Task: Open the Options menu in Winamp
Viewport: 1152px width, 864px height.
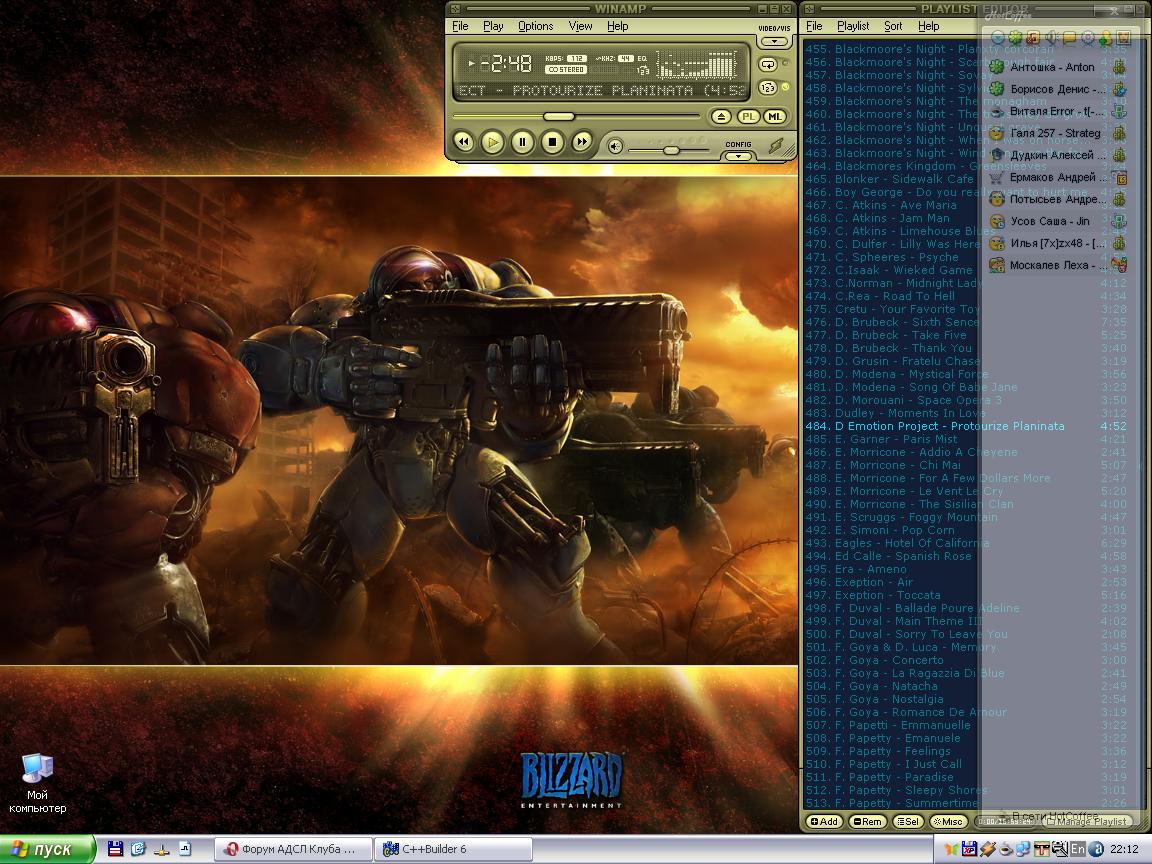Action: coord(535,26)
